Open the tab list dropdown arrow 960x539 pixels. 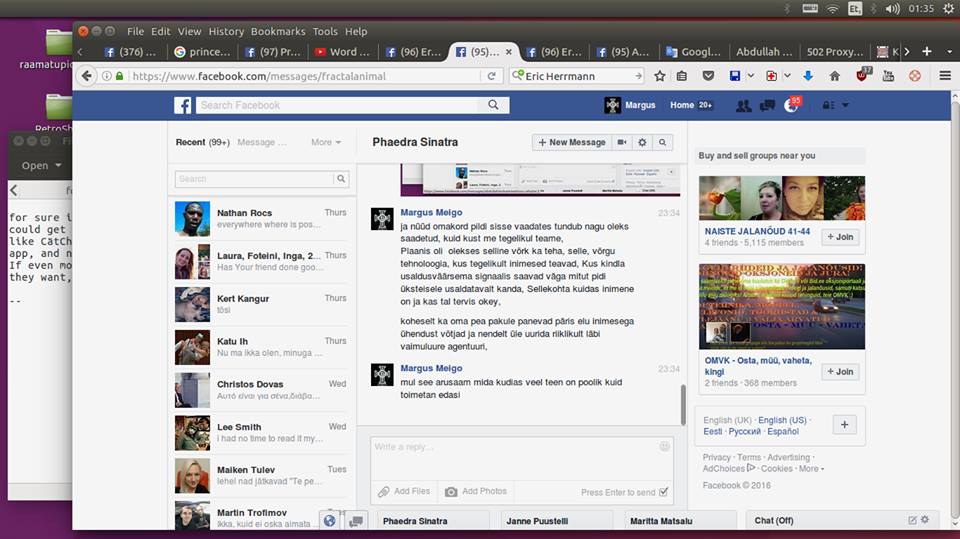point(950,51)
